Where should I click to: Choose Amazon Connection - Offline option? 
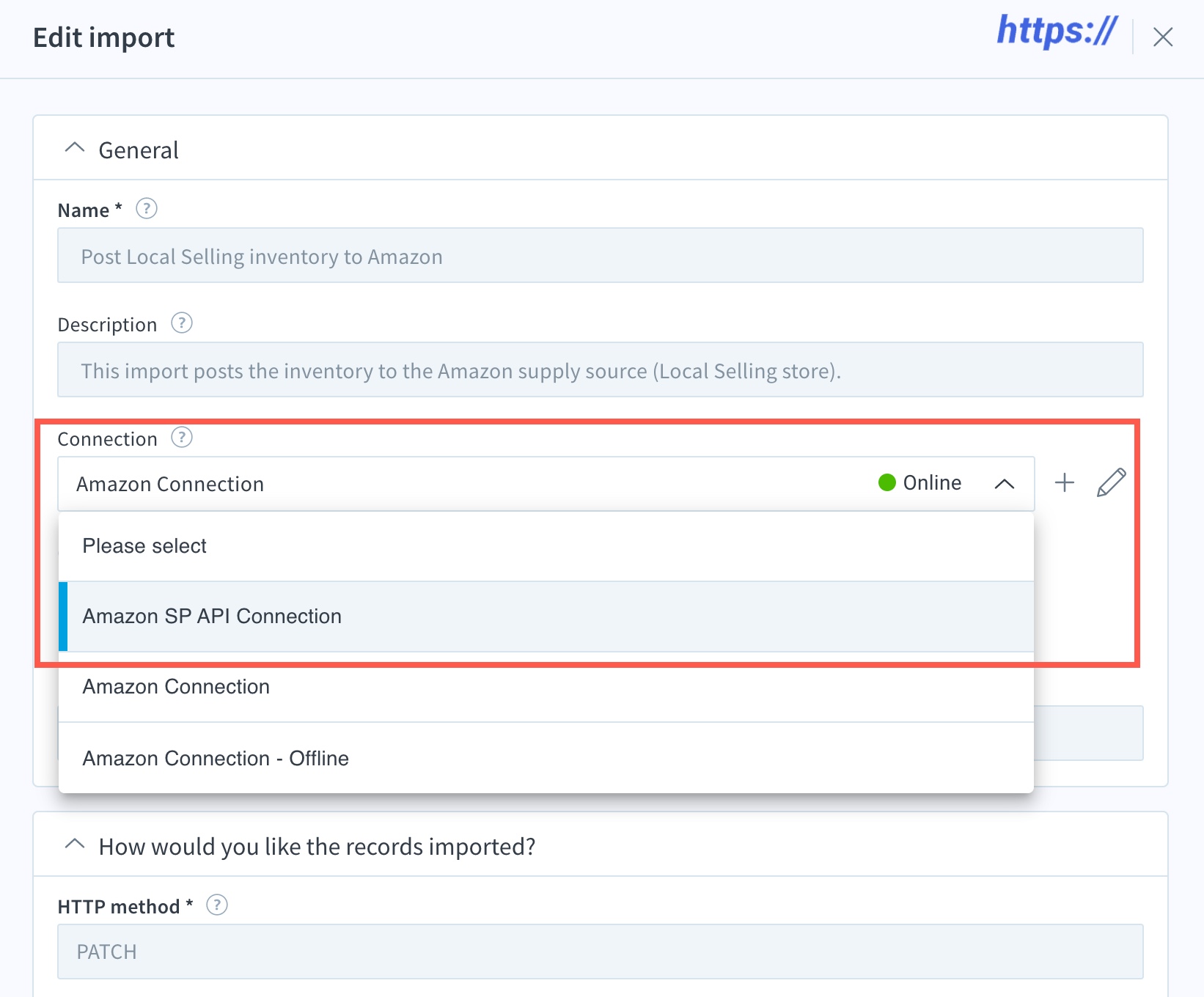point(546,758)
